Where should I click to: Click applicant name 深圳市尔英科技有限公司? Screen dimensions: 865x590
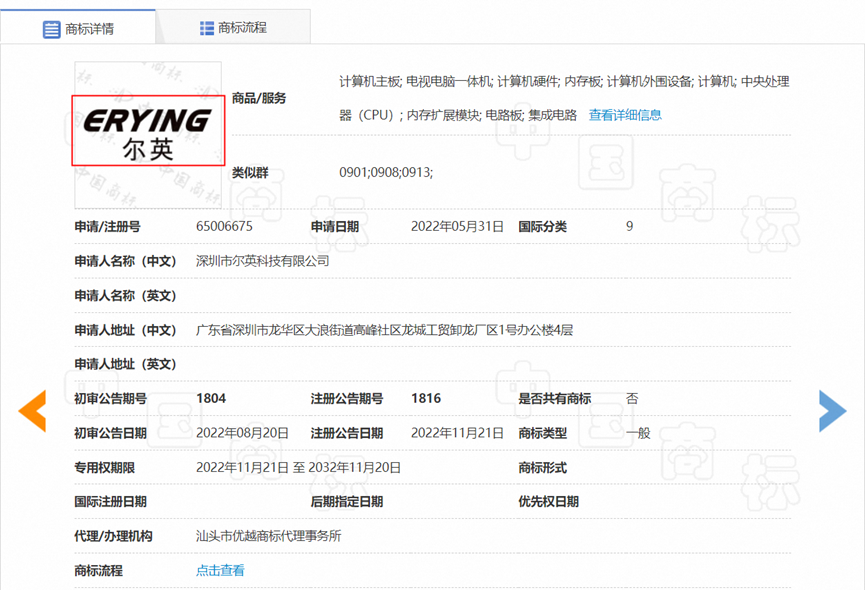262,261
